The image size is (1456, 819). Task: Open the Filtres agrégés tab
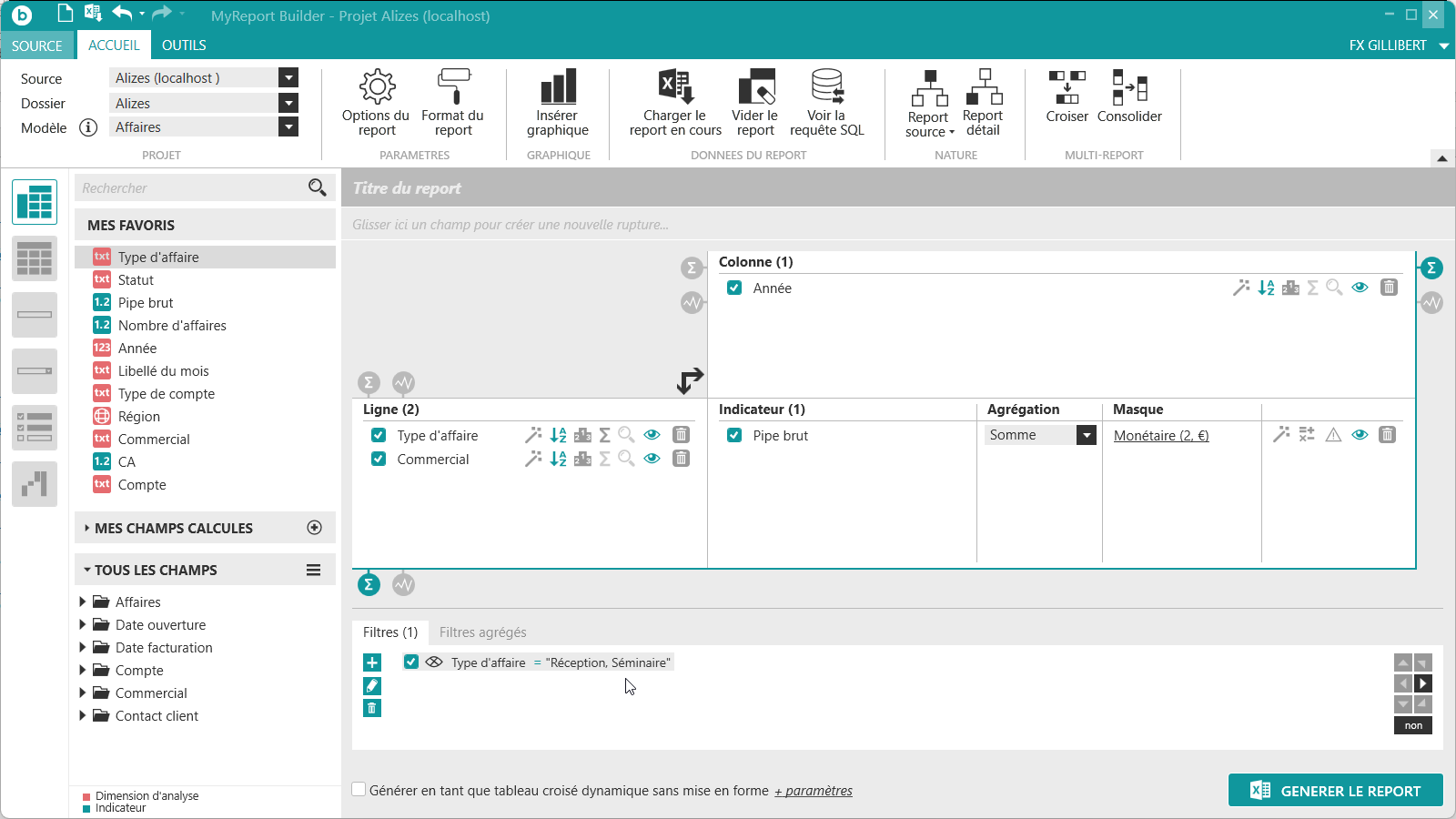(482, 632)
